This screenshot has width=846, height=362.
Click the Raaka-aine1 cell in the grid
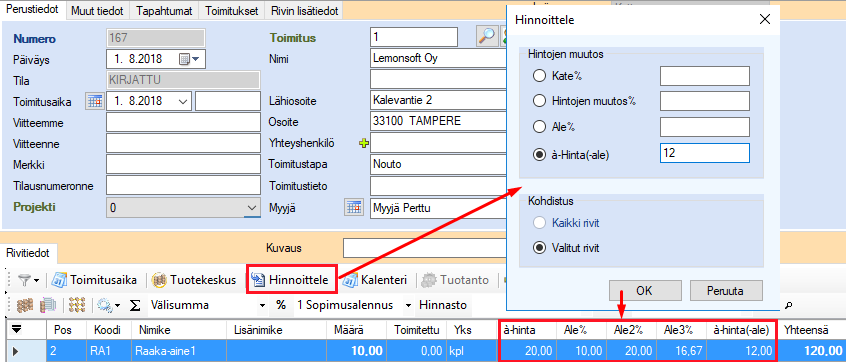tap(180, 352)
